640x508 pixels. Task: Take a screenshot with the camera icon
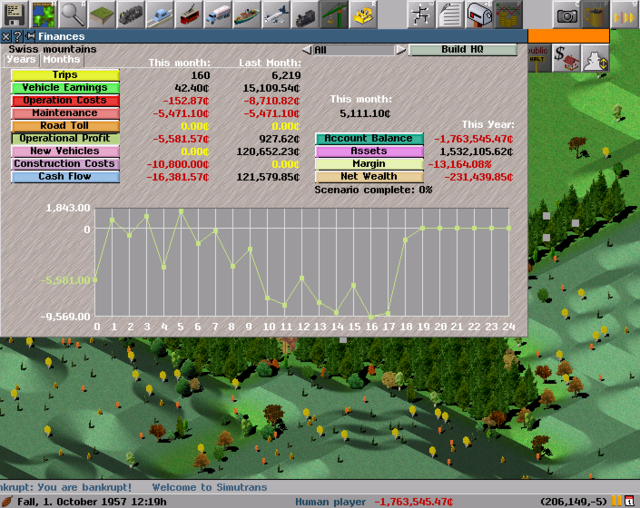(x=566, y=14)
